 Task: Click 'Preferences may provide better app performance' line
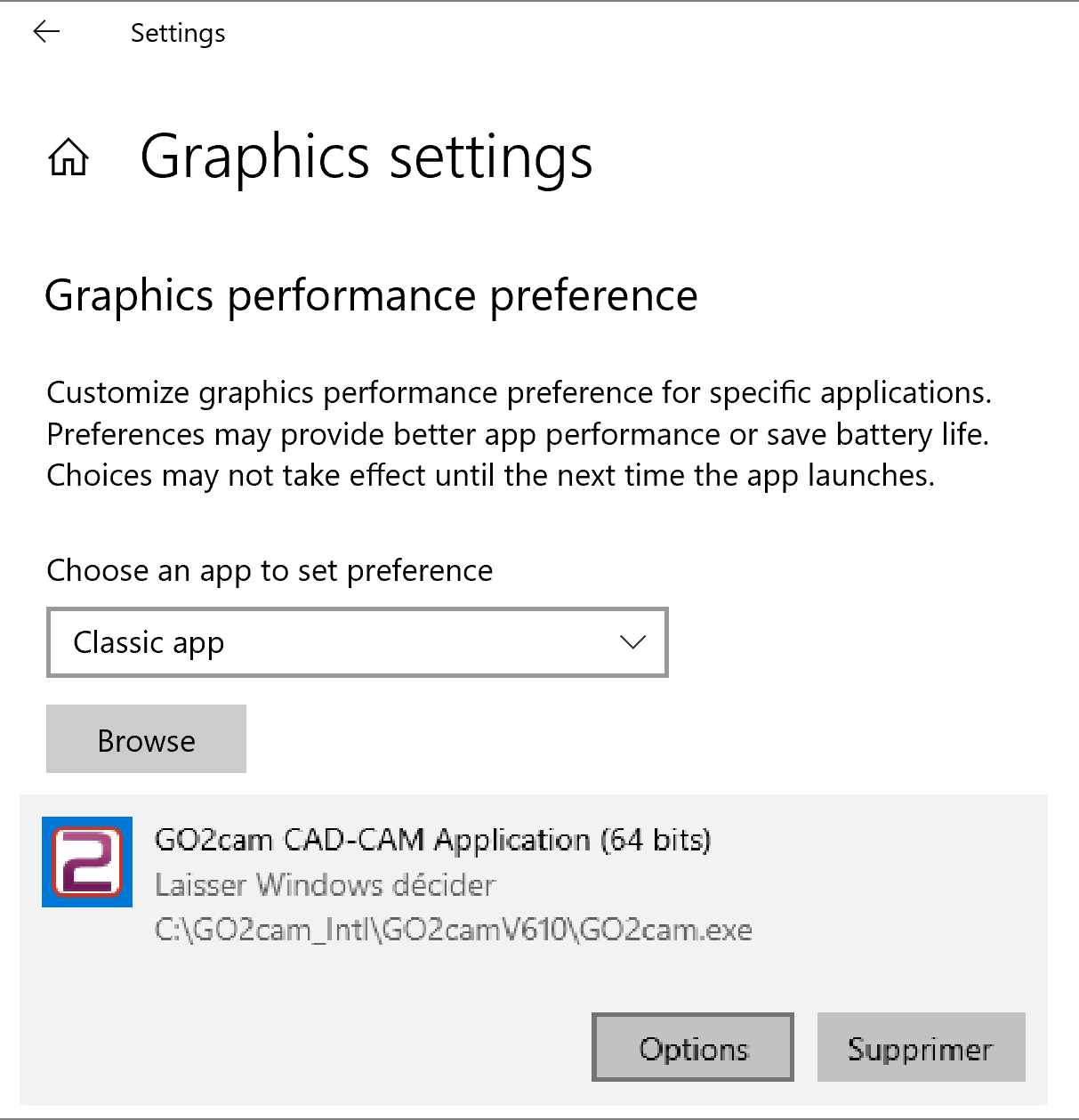[x=518, y=434]
